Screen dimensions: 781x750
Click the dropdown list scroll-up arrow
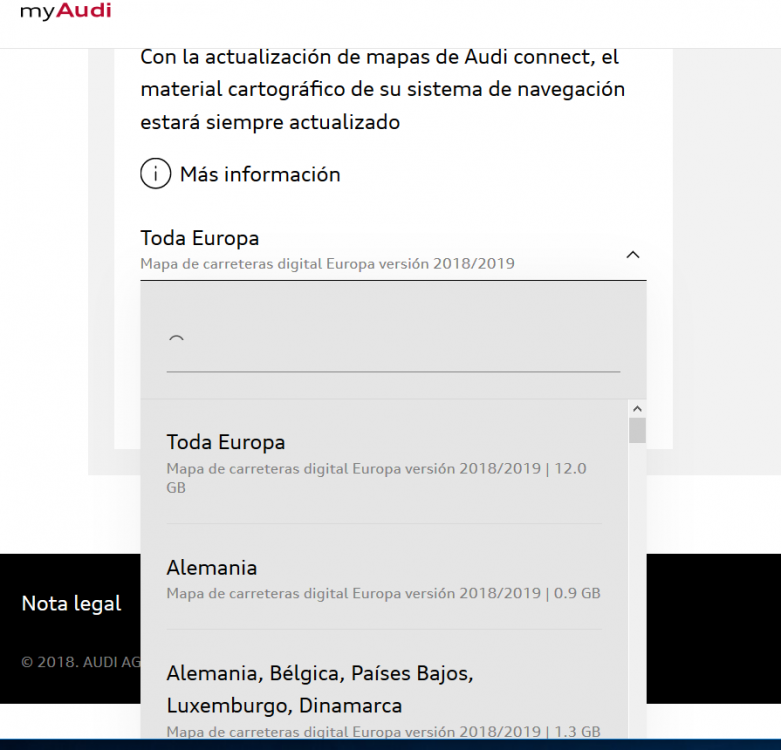[x=637, y=409]
